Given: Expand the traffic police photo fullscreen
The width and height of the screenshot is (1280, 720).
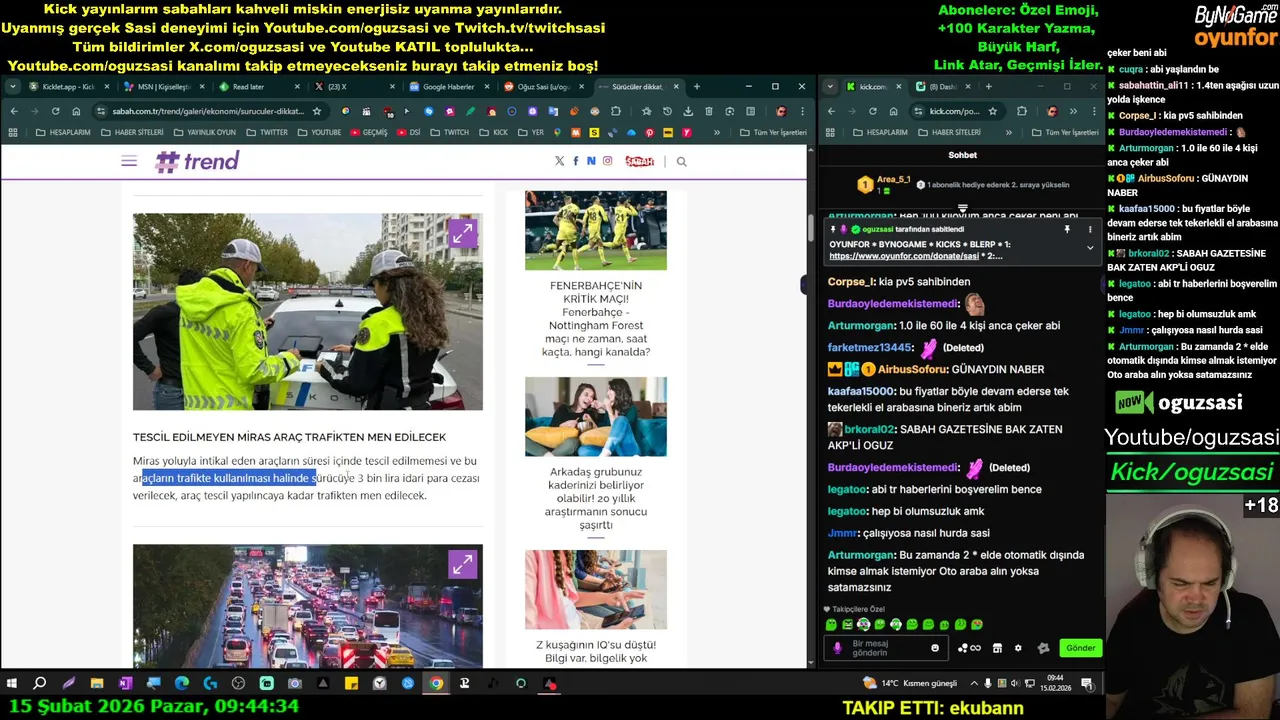Looking at the screenshot, I should coord(462,233).
